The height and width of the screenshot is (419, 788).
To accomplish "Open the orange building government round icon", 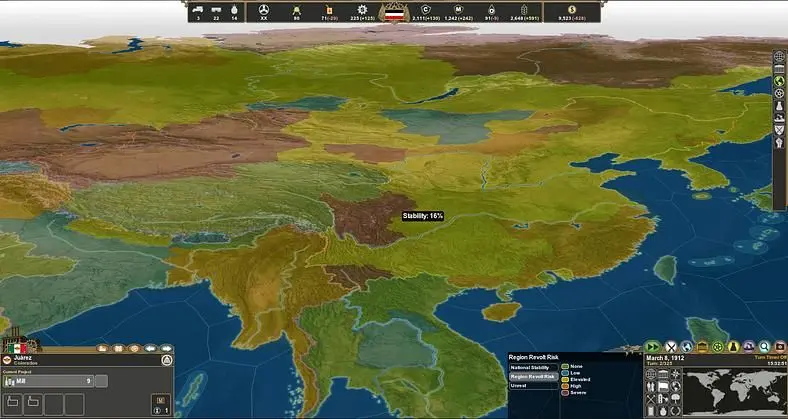I will pos(702,347).
